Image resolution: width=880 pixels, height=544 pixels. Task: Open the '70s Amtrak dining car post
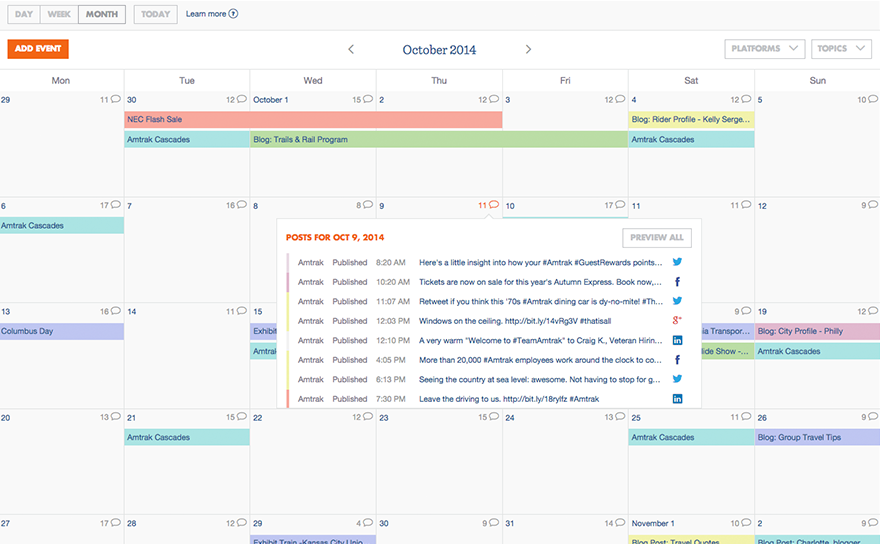coord(540,301)
